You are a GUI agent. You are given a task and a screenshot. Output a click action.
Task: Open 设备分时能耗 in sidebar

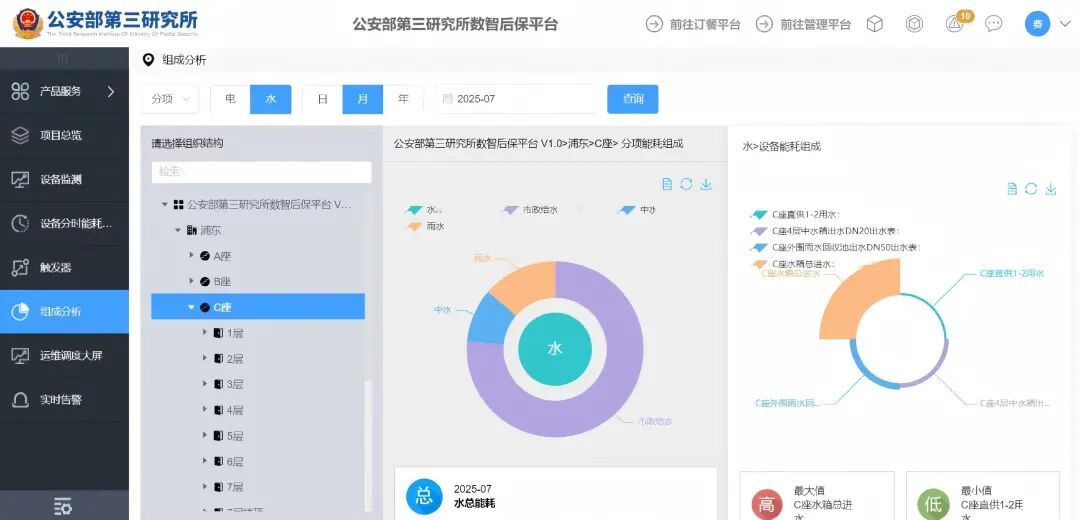pos(64,223)
